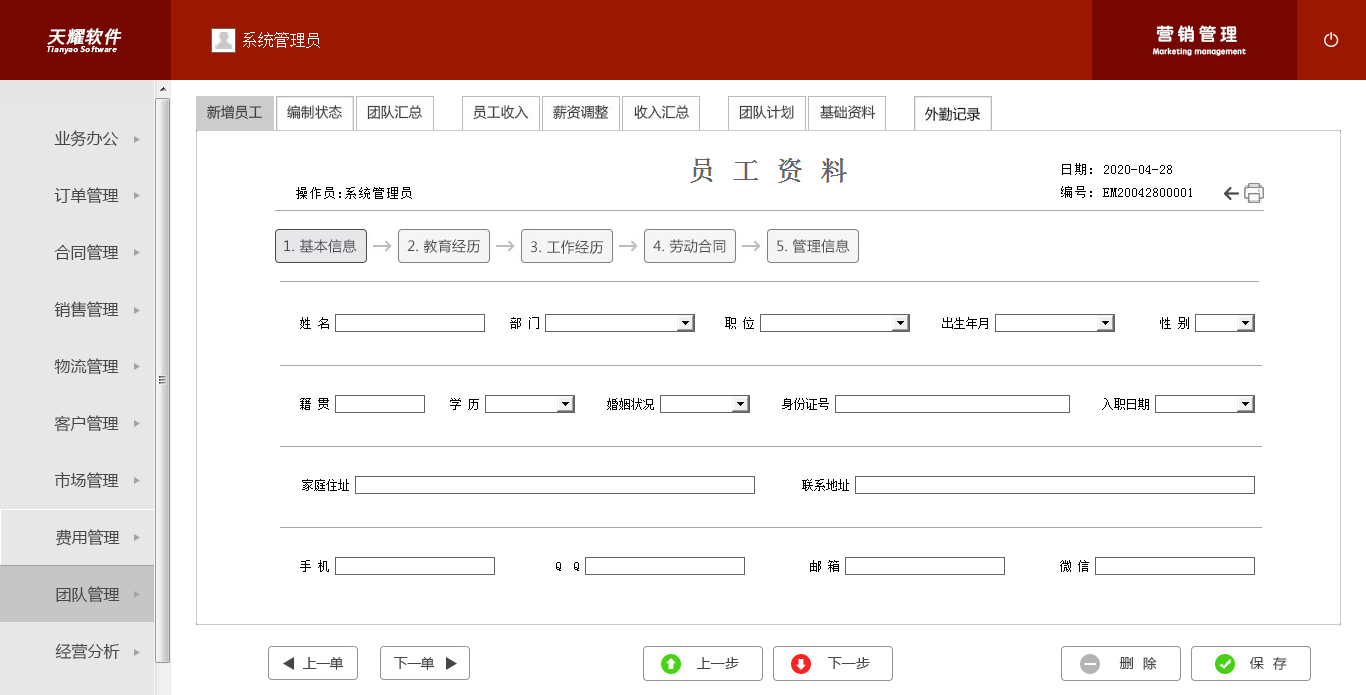Expand 合同管理 sidebar menu
Image resolution: width=1366 pixels, height=695 pixels.
(77, 253)
